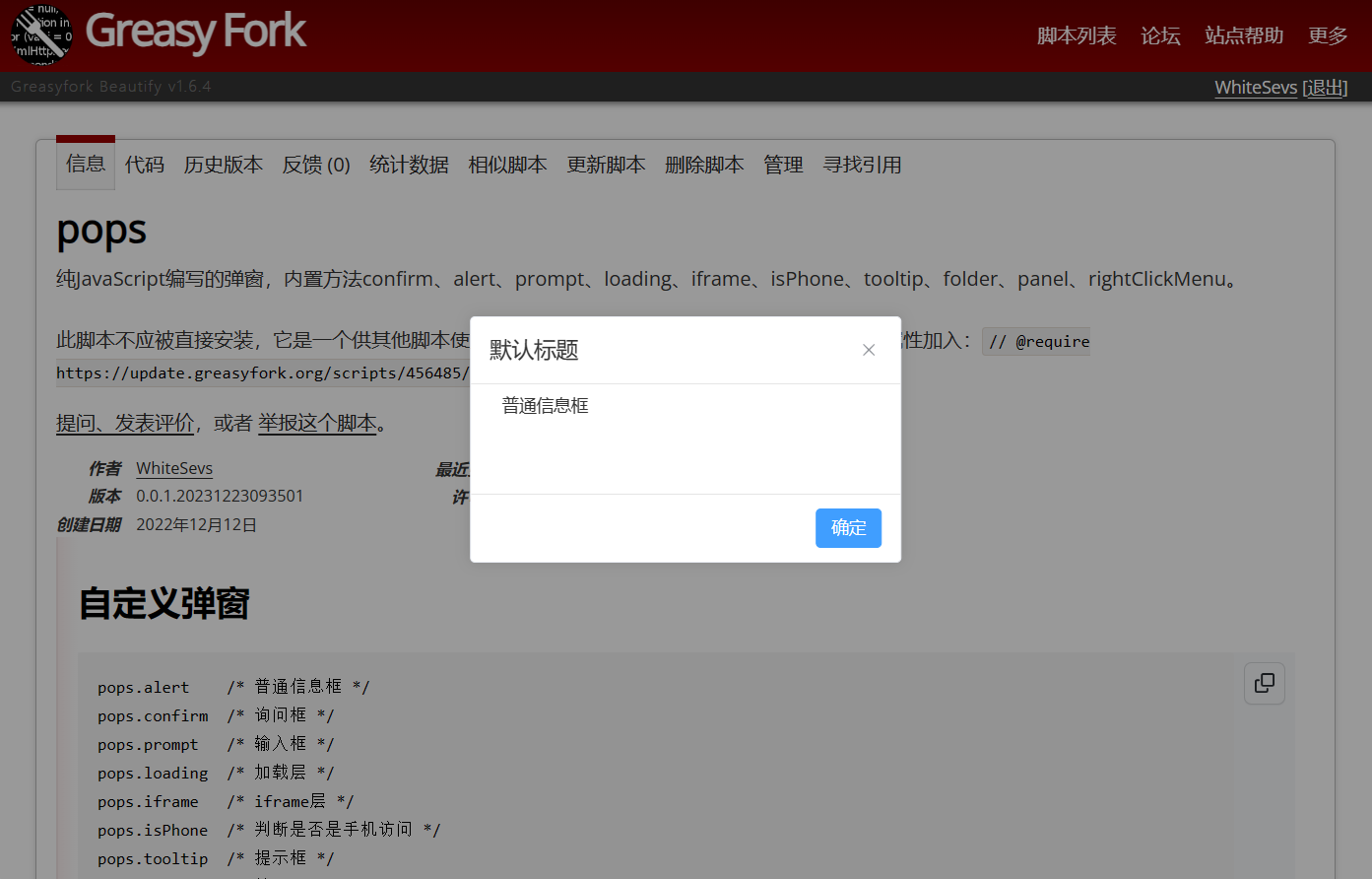Expand the 更多 dropdown in header
The width and height of the screenshot is (1372, 879).
1327,35
